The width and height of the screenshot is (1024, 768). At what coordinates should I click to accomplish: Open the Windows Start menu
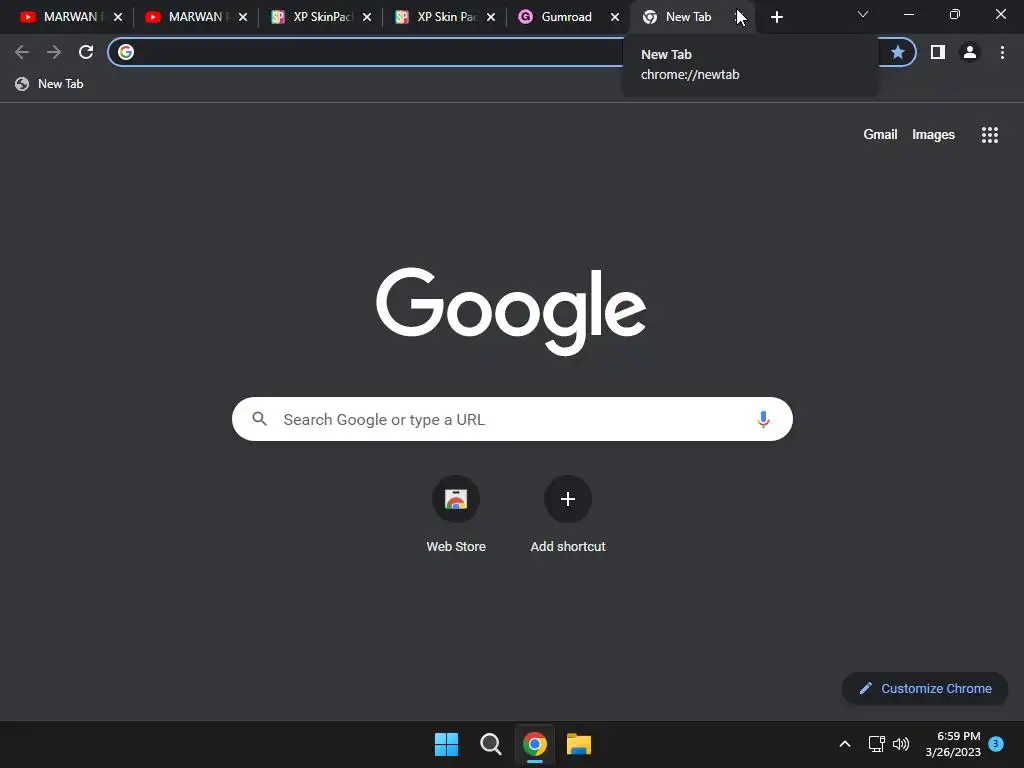click(x=447, y=744)
